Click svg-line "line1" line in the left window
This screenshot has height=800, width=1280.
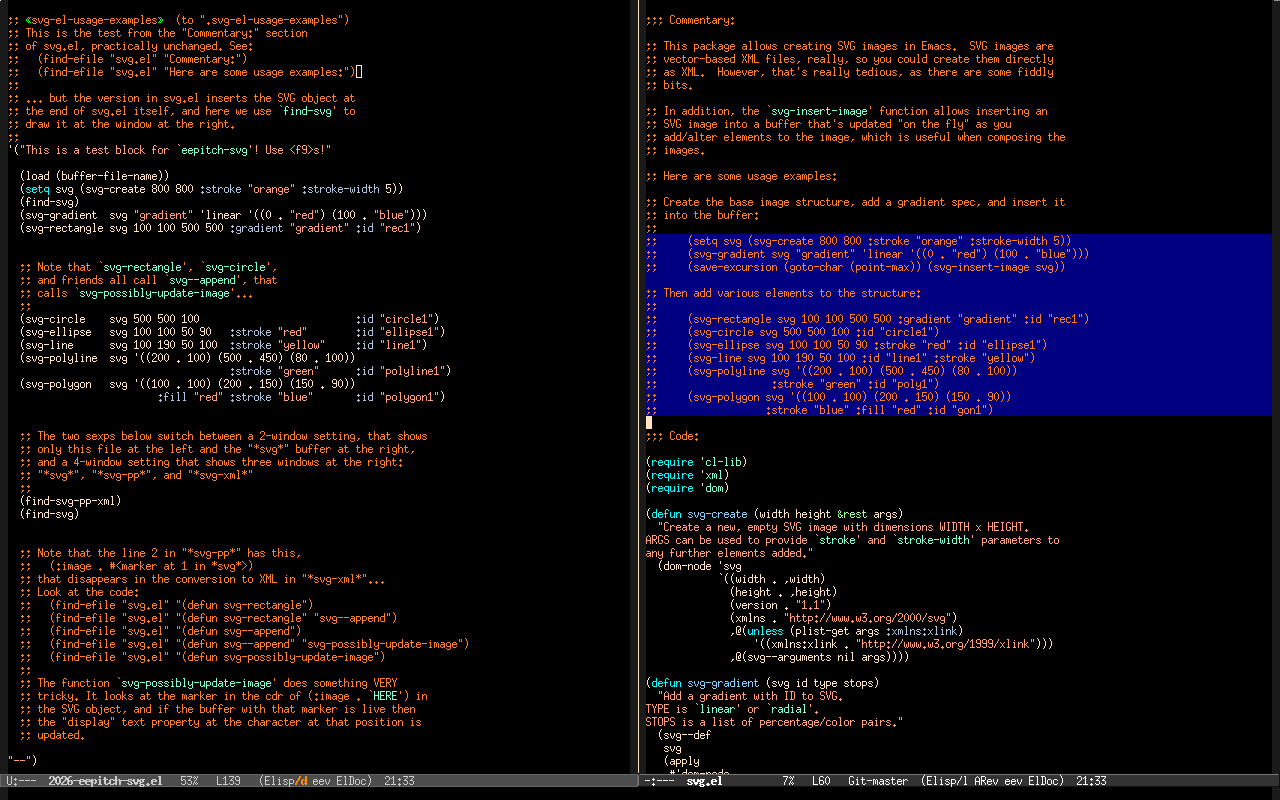click(223, 345)
